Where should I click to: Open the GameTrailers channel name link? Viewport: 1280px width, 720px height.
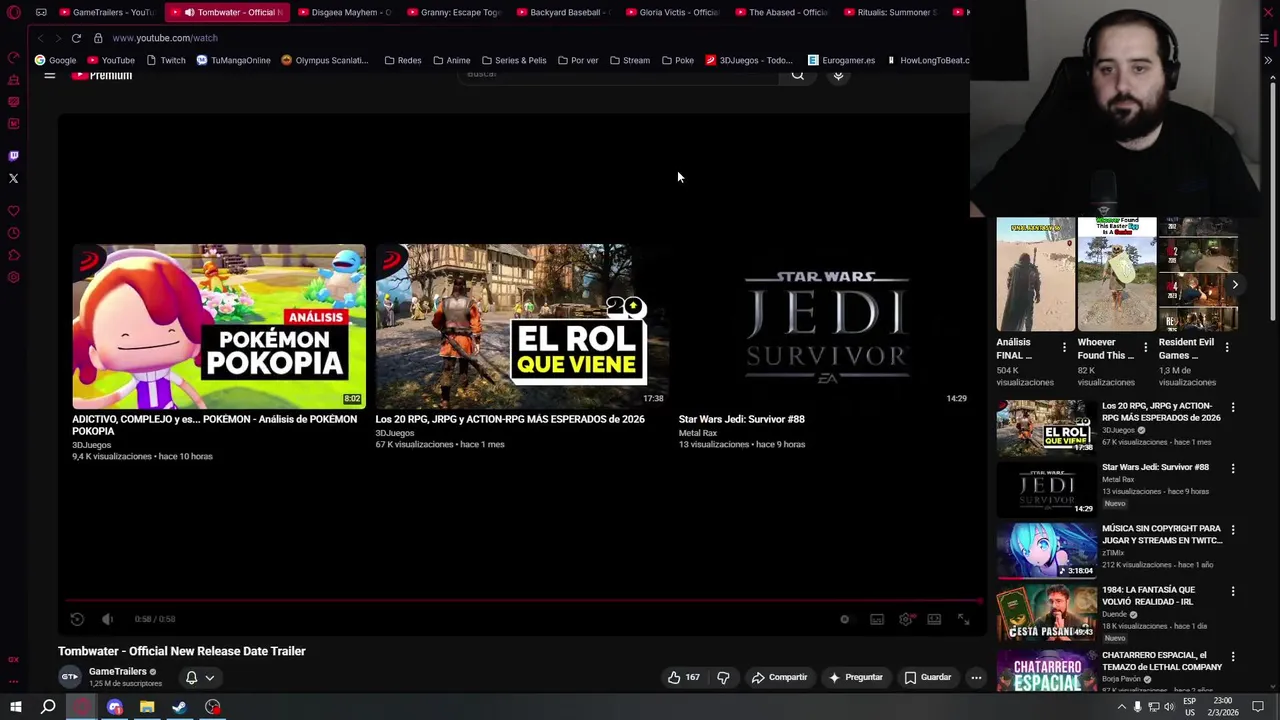pos(117,671)
